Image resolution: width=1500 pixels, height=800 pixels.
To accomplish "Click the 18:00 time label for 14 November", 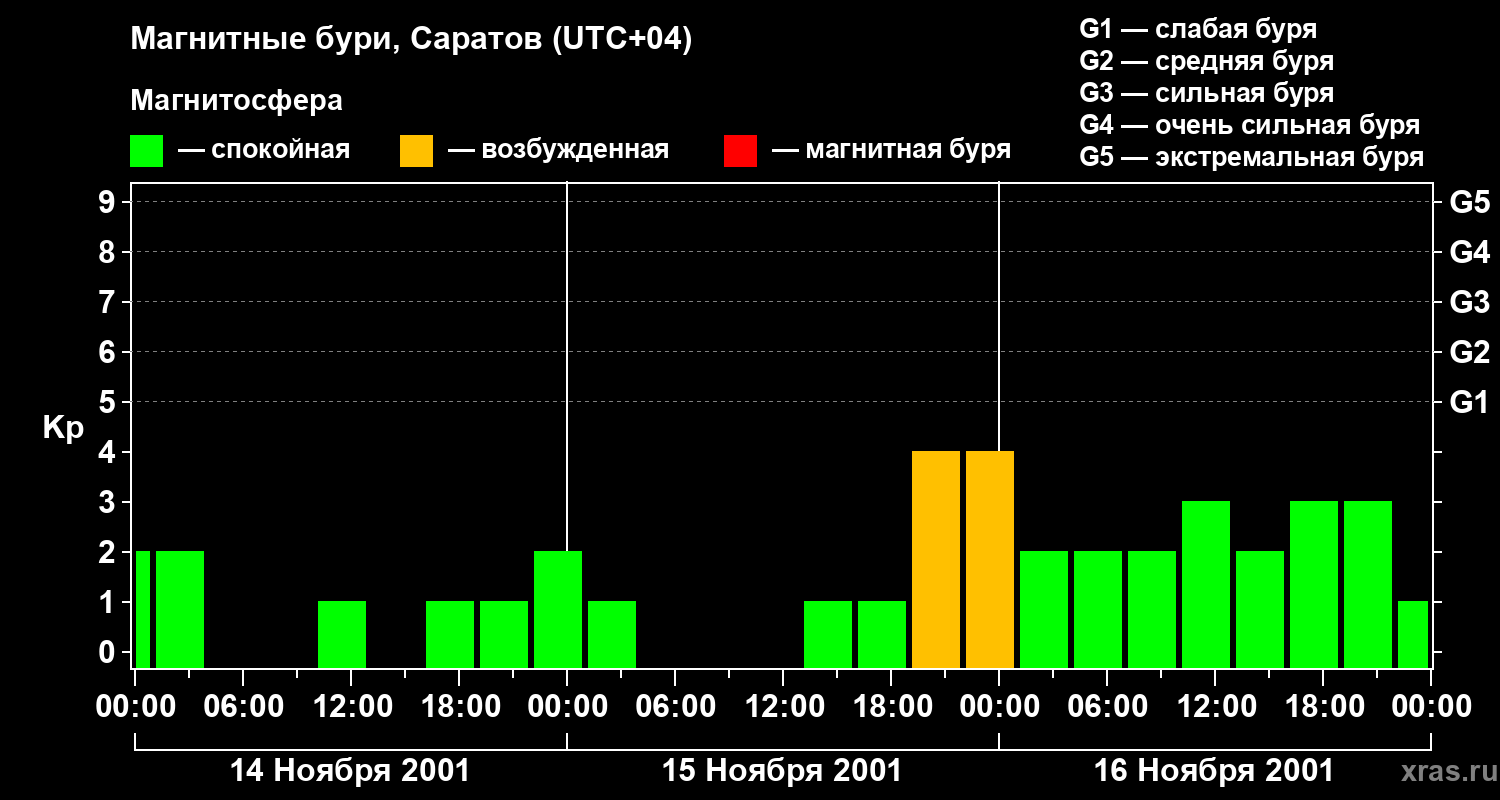I will 459,706.
